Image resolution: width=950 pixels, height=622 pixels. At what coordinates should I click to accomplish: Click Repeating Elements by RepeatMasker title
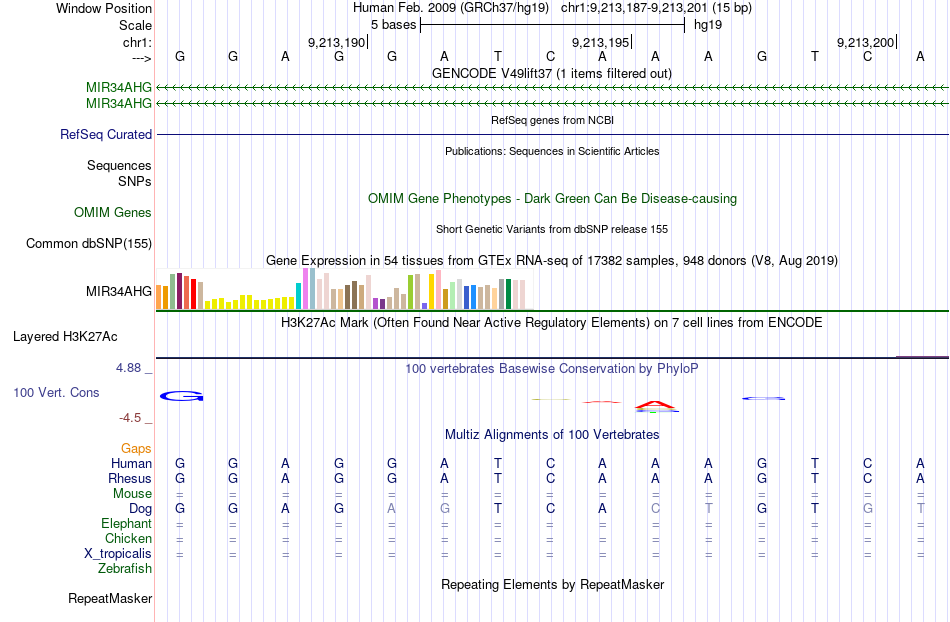tap(552, 584)
